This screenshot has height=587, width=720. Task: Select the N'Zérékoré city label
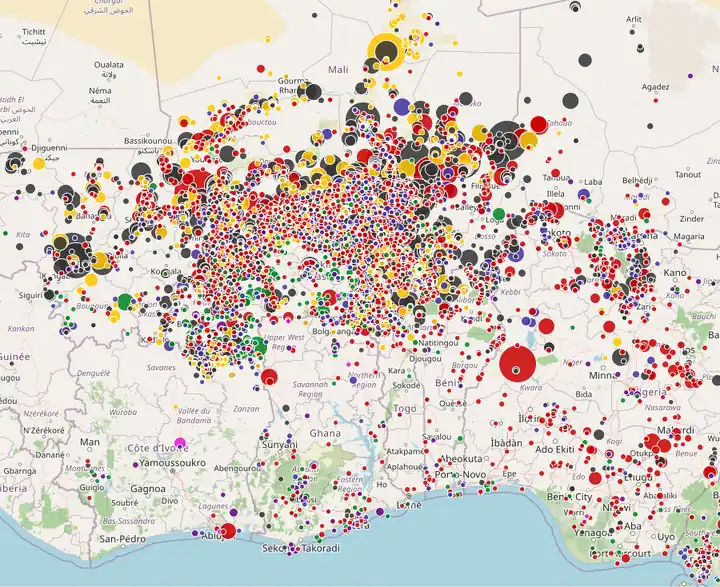44,430
